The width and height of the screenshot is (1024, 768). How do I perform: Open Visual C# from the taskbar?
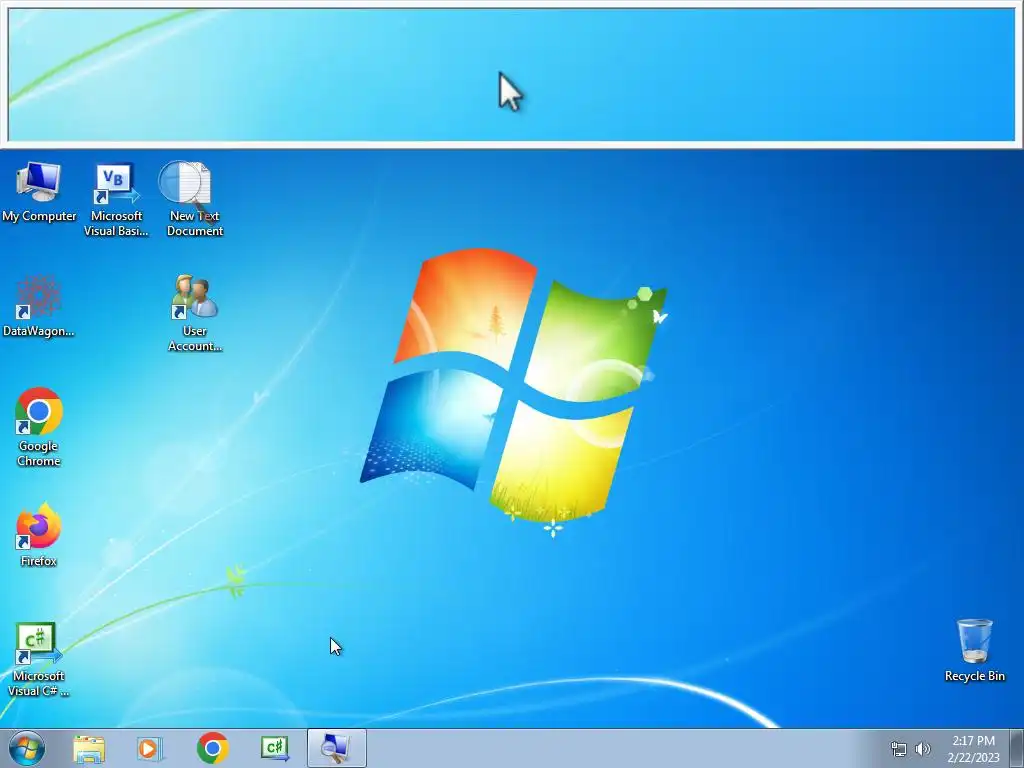(274, 748)
